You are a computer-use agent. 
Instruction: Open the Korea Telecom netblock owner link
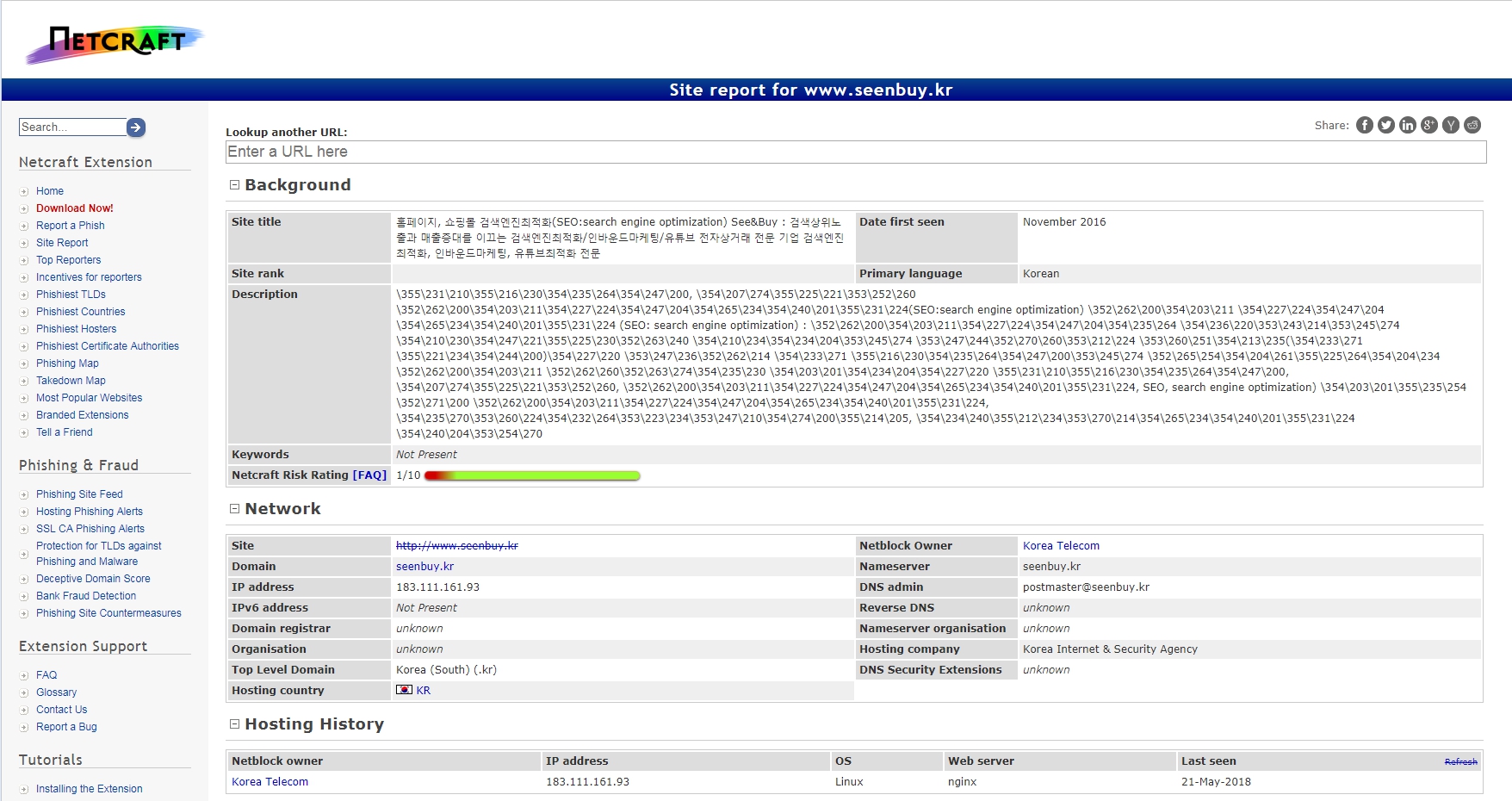tap(1061, 546)
